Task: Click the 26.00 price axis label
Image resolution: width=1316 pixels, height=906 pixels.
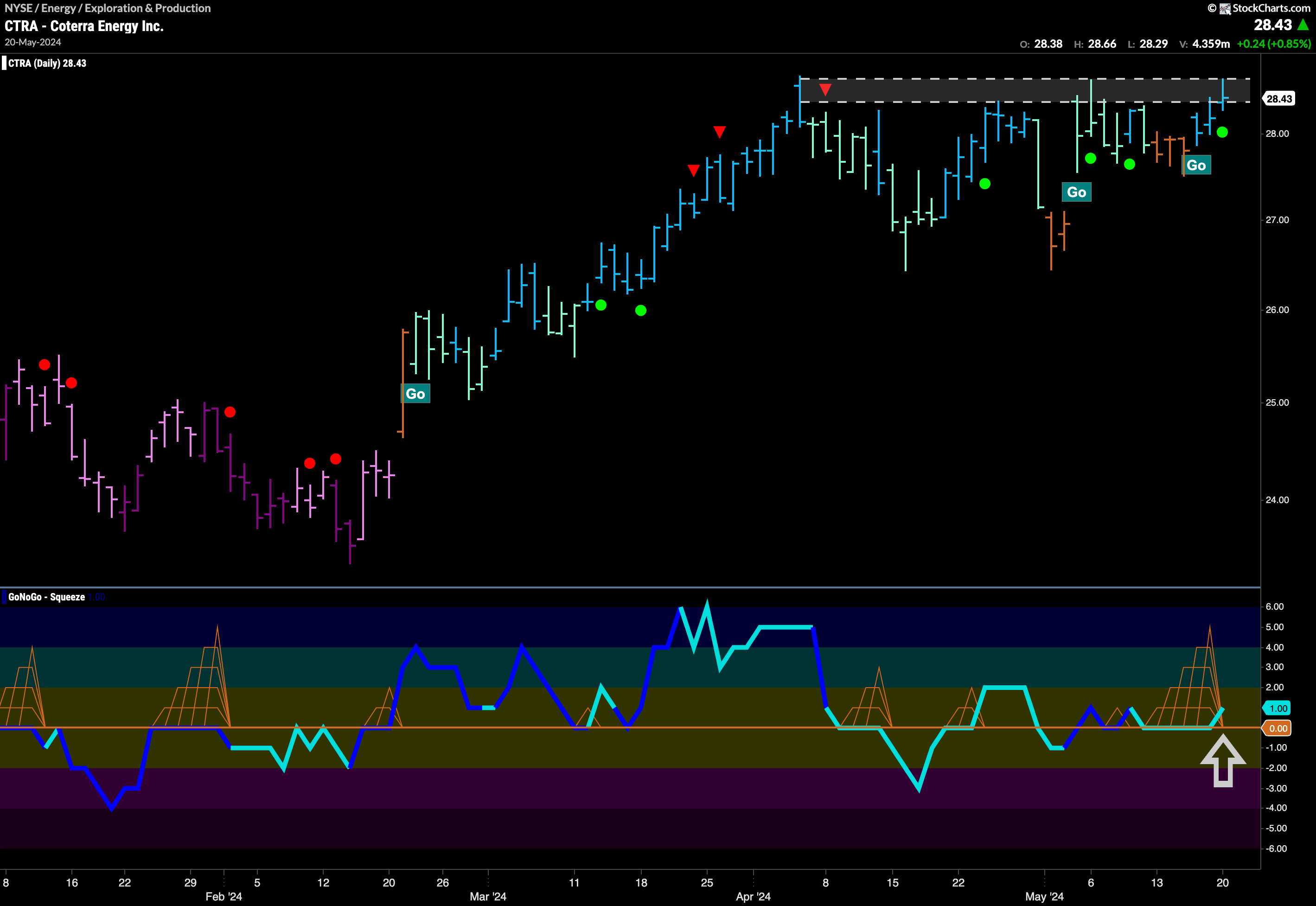Action: (x=1277, y=310)
